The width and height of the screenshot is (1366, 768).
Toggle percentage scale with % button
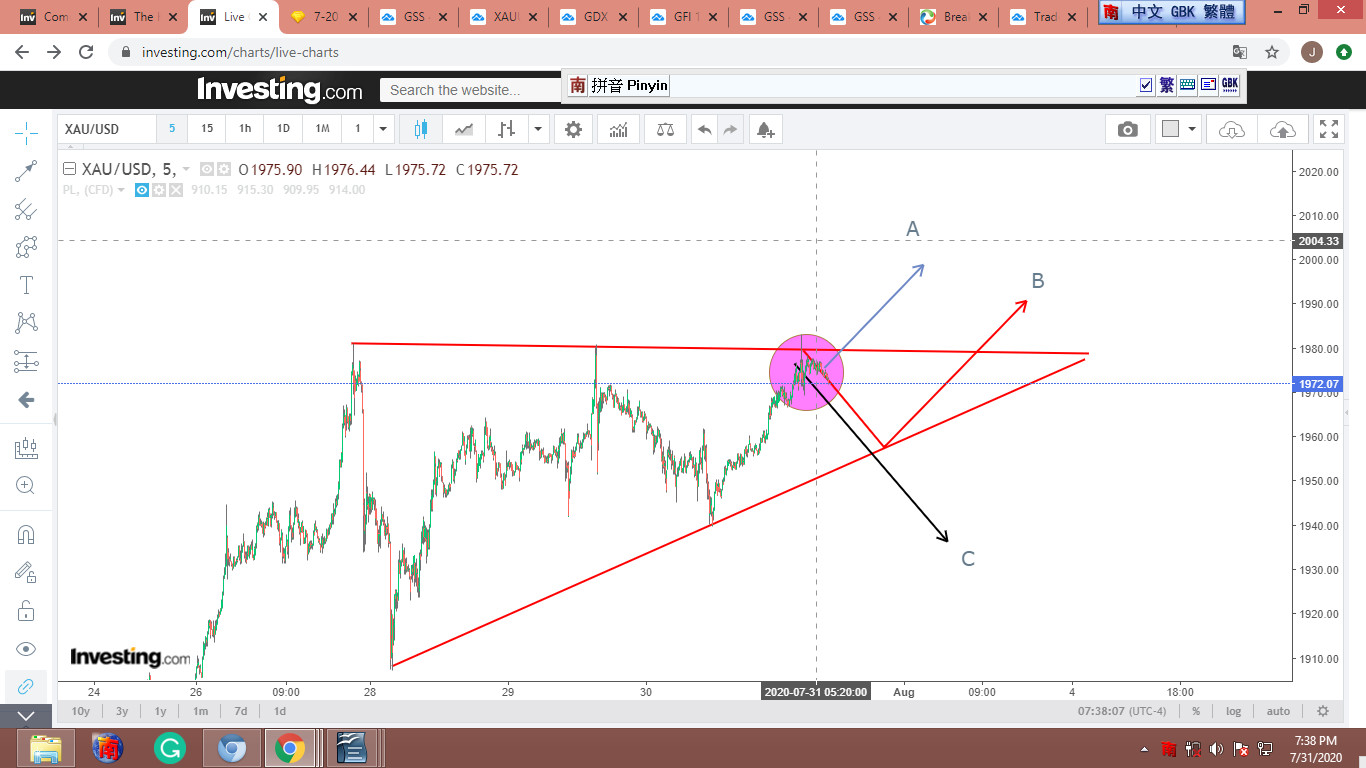tap(1196, 711)
